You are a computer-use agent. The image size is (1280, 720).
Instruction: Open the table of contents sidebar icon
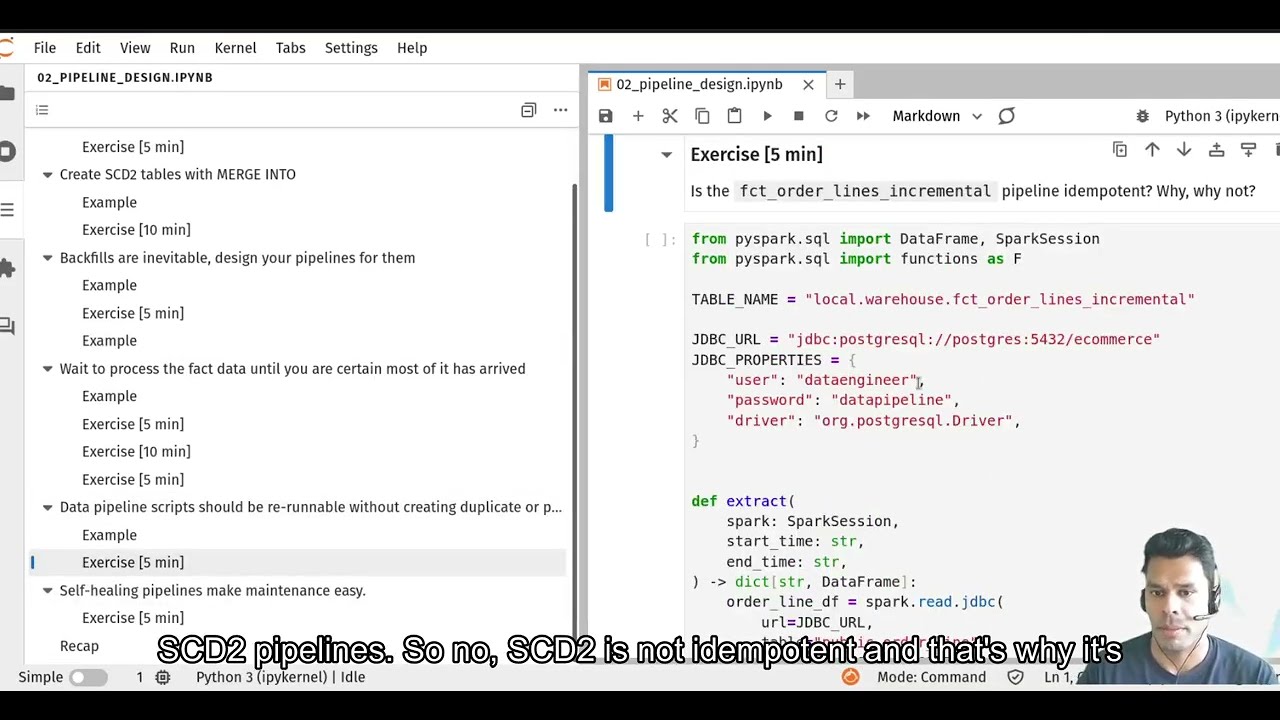click(x=7, y=209)
